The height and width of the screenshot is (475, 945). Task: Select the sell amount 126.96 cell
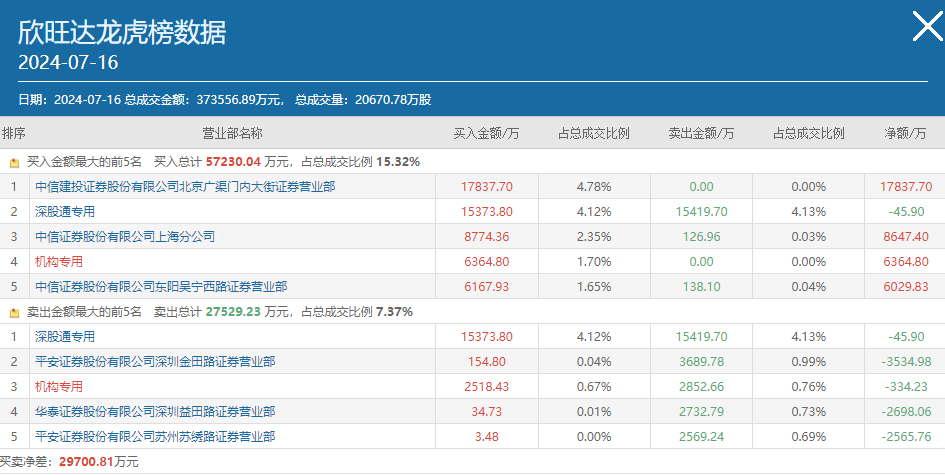click(702, 237)
